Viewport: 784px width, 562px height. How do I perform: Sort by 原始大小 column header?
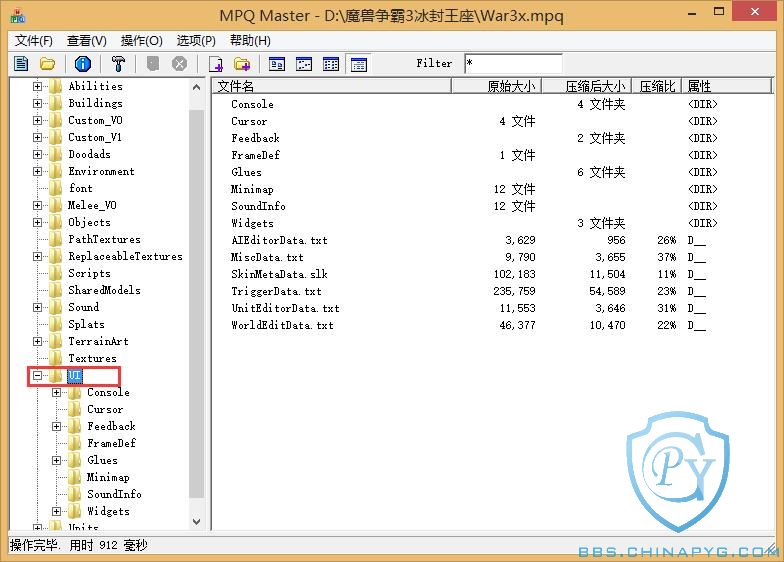click(495, 87)
